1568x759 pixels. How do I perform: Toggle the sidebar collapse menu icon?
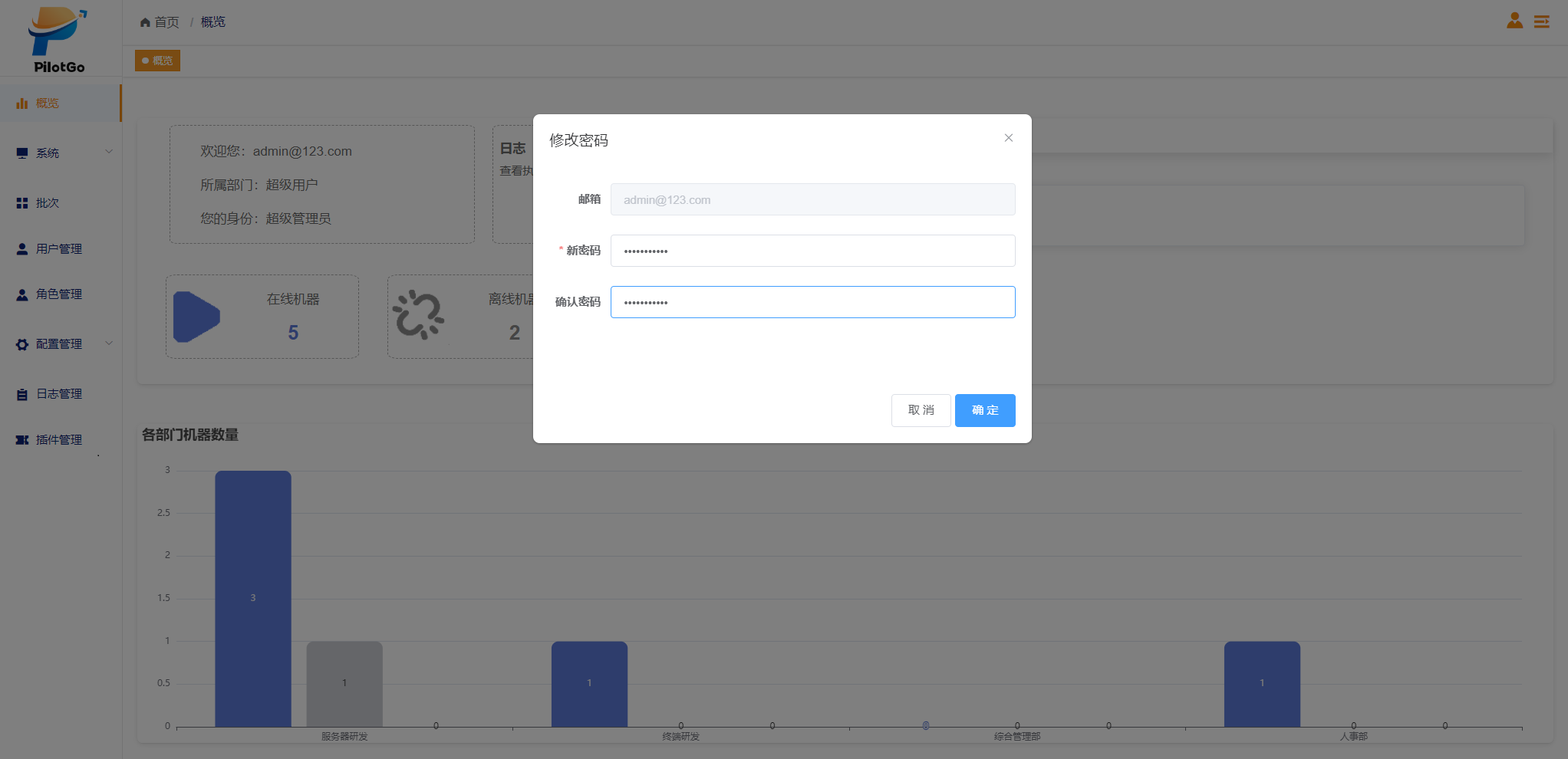click(x=1541, y=21)
